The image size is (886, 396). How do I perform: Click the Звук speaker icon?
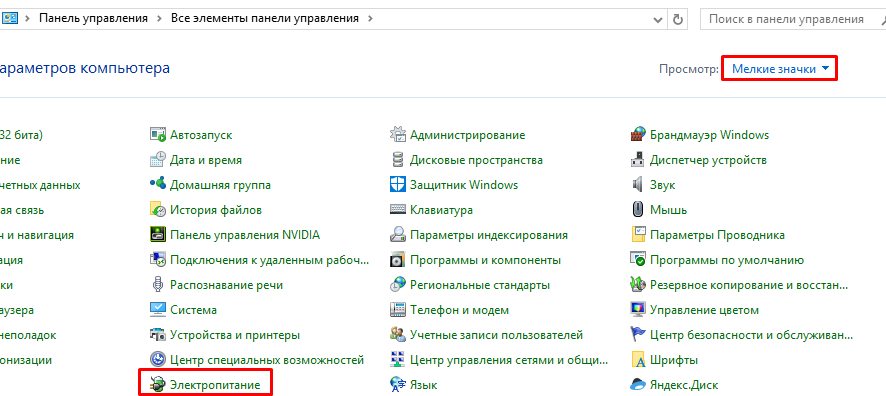click(638, 185)
